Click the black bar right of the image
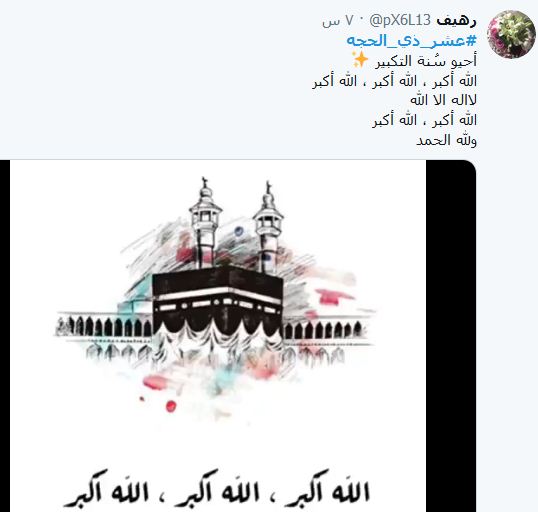Image resolution: width=538 pixels, height=512 pixels. (x=451, y=336)
